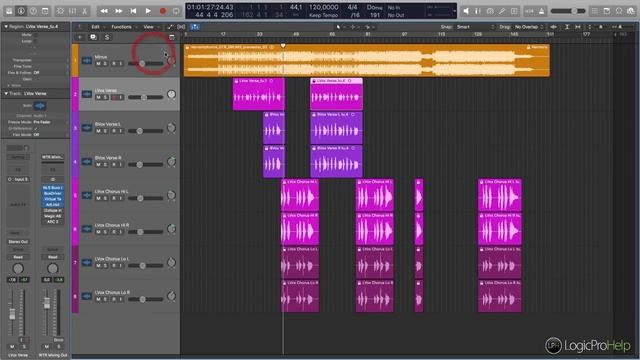Toggle the region Mute checkbox
The height and width of the screenshot is (360, 640).
click(36, 35)
